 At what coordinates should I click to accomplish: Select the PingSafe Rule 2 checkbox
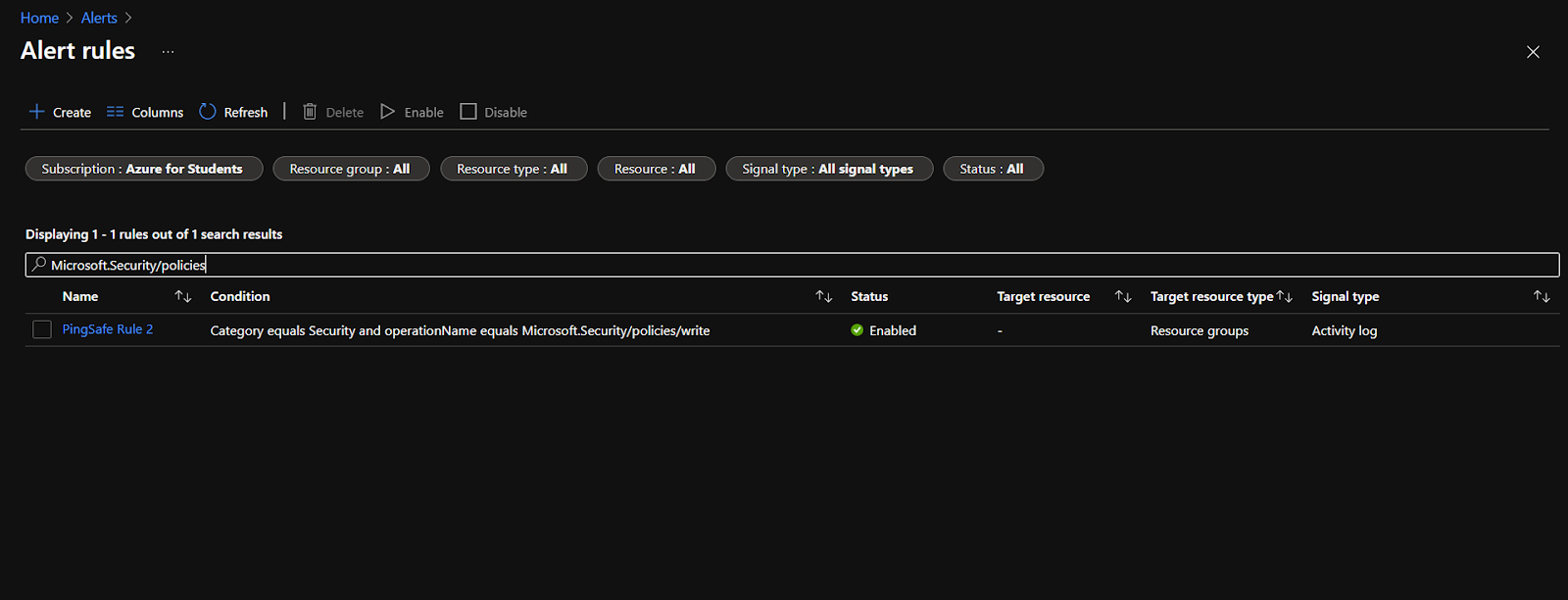42,329
